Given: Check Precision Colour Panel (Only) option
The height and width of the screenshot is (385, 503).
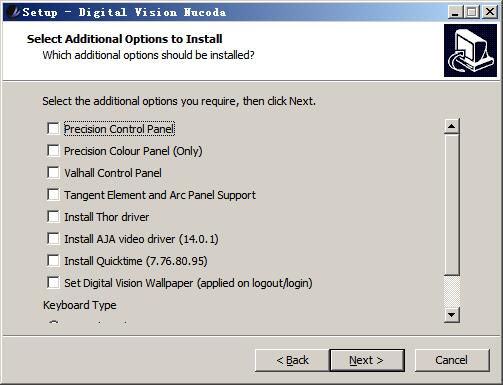Looking at the screenshot, I should (53, 151).
